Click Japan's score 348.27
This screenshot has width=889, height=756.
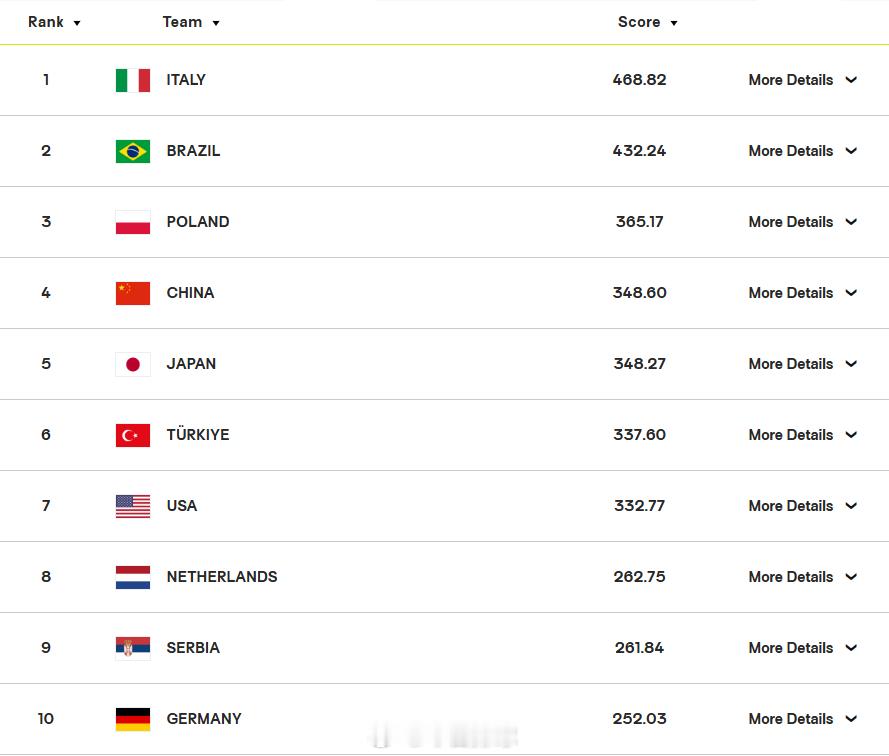(x=640, y=364)
